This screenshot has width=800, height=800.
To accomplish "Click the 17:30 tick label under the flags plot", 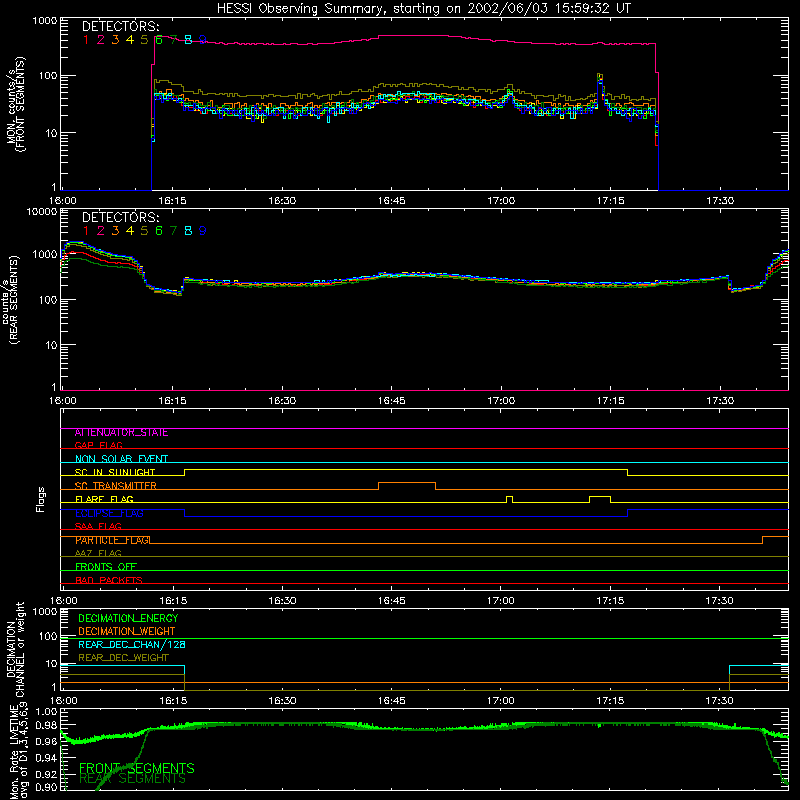I will (719, 601).
